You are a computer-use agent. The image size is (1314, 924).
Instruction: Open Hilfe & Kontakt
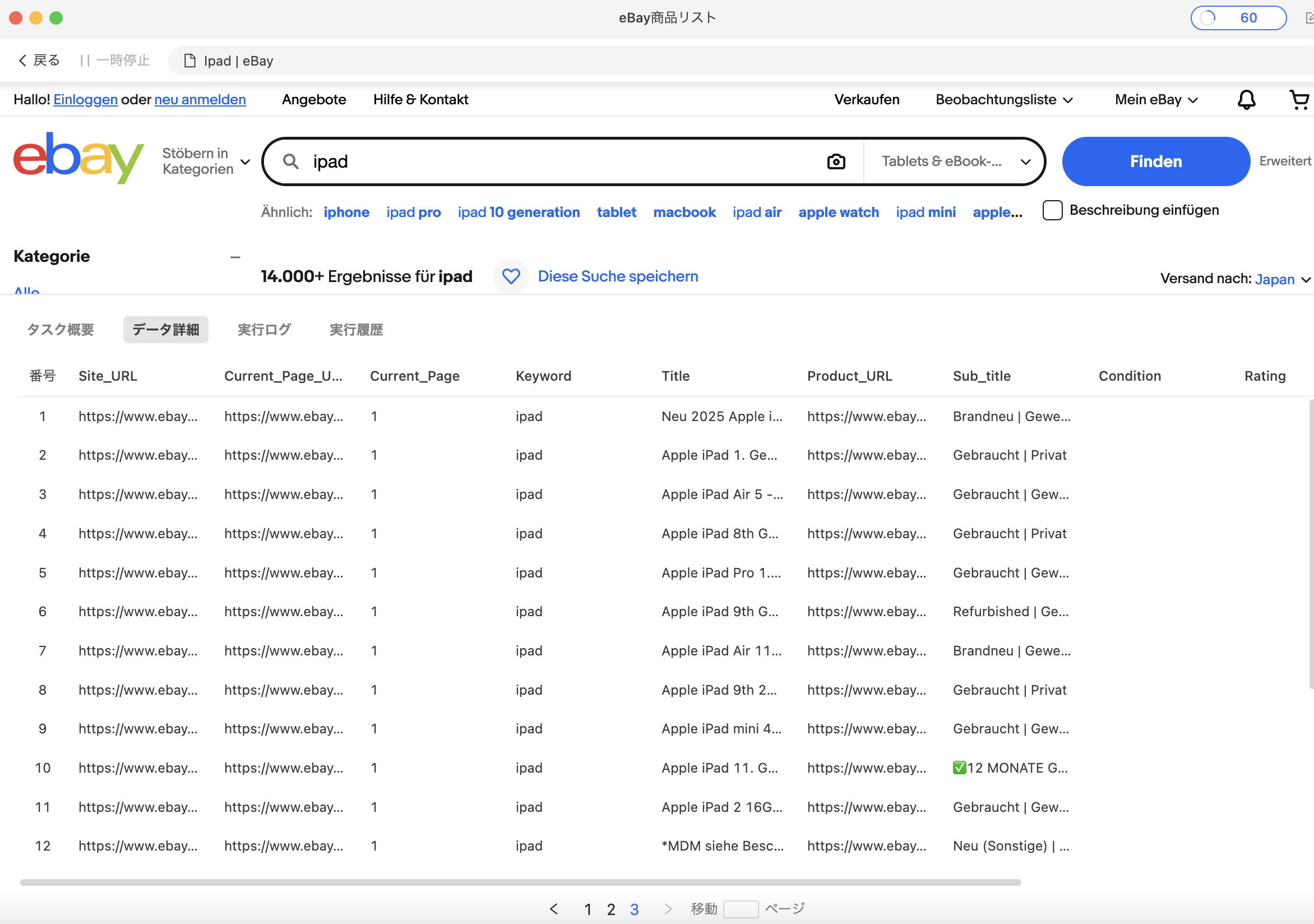pyautogui.click(x=420, y=100)
